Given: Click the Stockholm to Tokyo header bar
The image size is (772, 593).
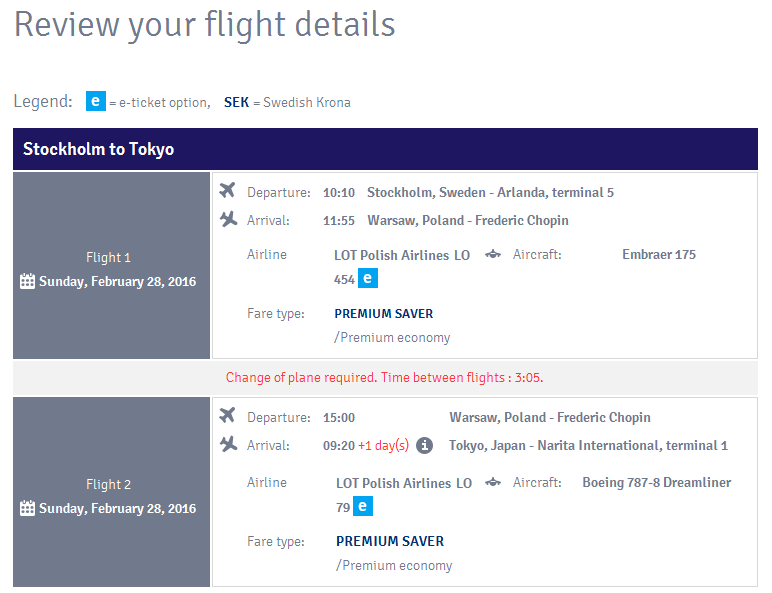Looking at the screenshot, I should 385,149.
